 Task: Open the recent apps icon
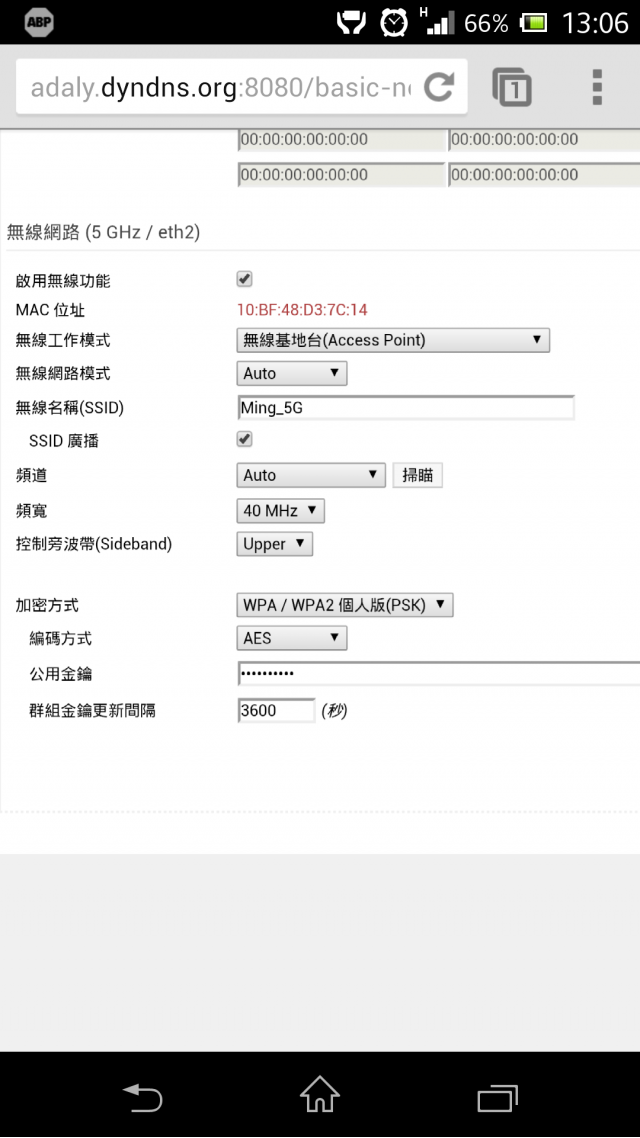pos(497,1097)
